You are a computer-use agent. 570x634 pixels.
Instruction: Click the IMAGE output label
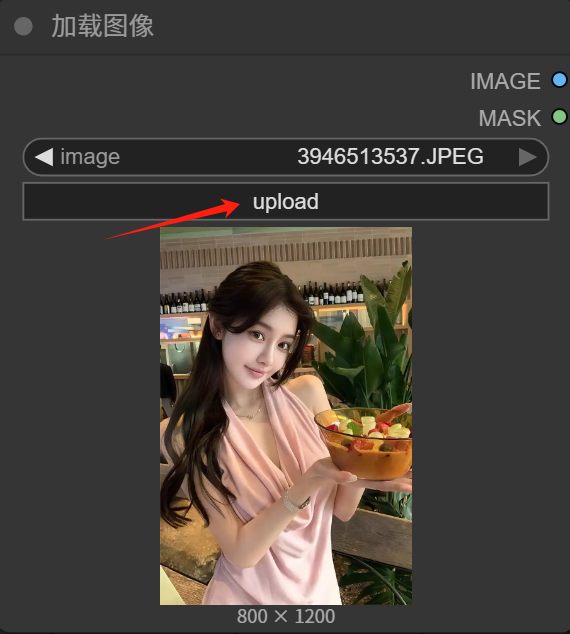[x=505, y=81]
